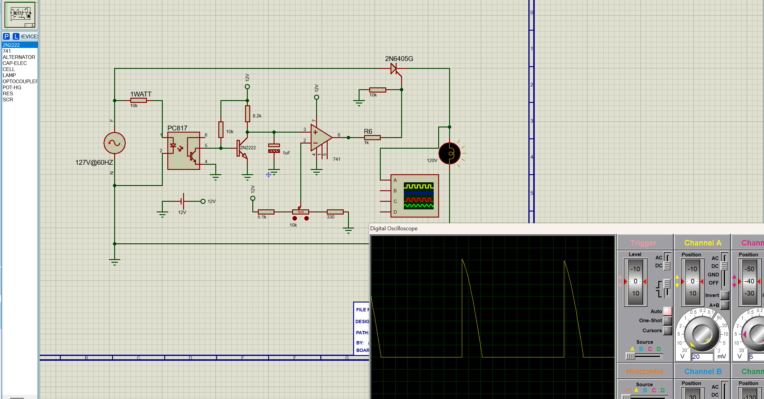This screenshot has height=399, width=764.
Task: Click the 127V@60HZ alternator source symbol
Action: click(115, 143)
